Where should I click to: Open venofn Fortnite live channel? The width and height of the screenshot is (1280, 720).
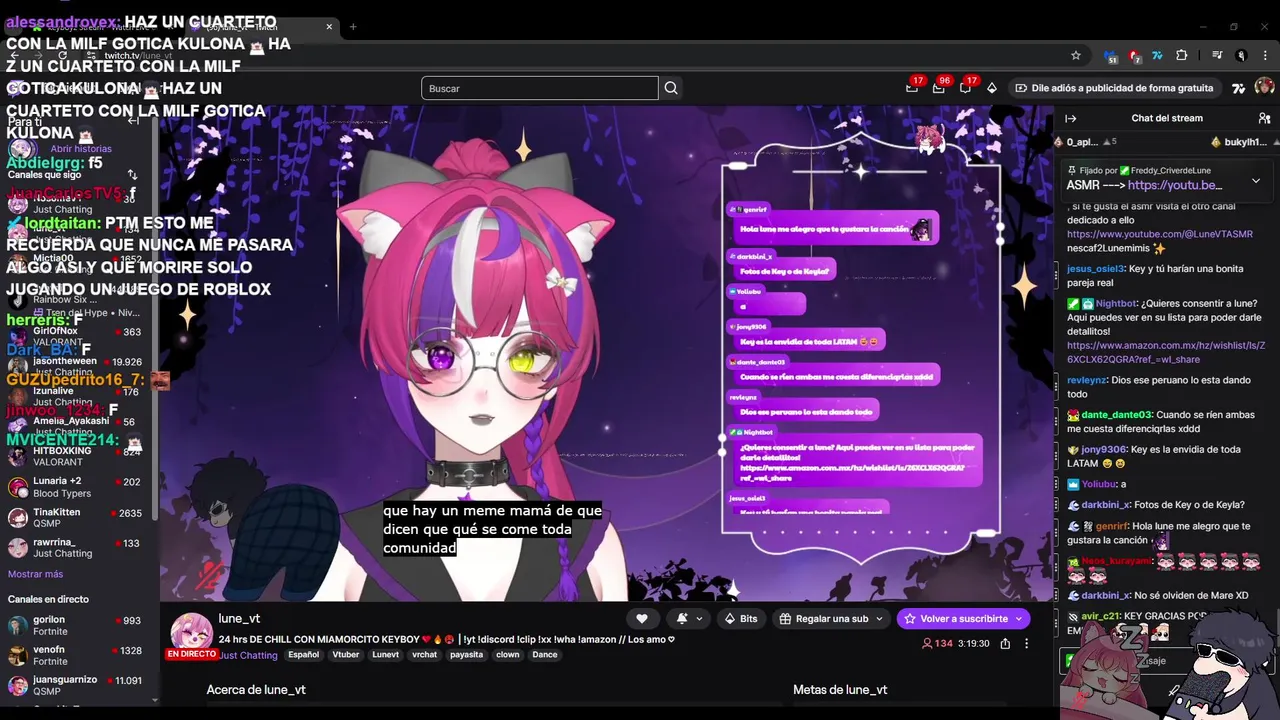coord(79,656)
